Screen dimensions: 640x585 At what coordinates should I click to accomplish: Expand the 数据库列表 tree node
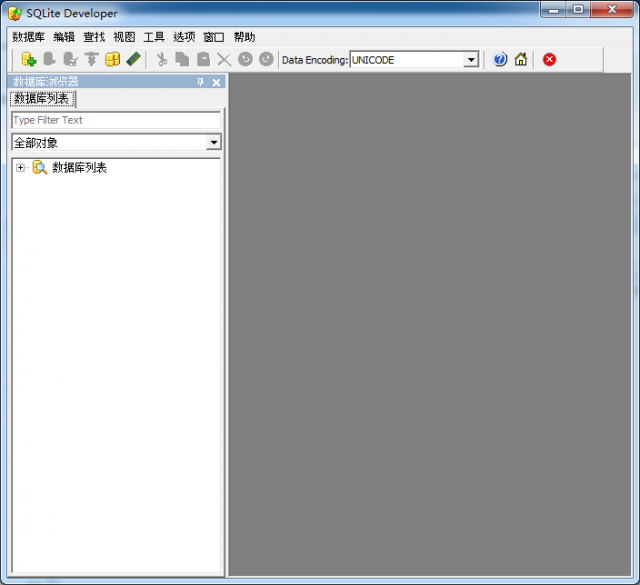20,168
